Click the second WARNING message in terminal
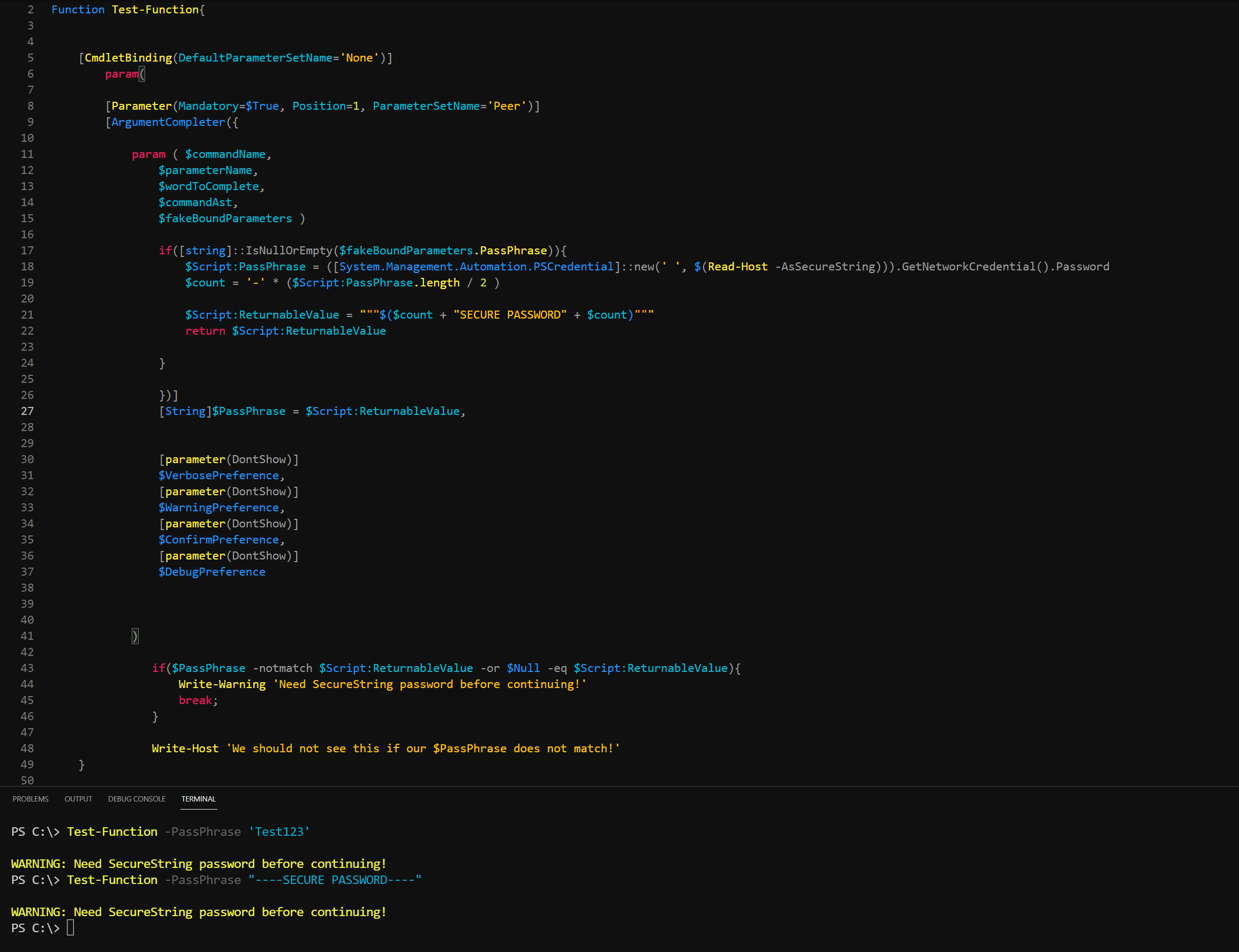 [199, 912]
